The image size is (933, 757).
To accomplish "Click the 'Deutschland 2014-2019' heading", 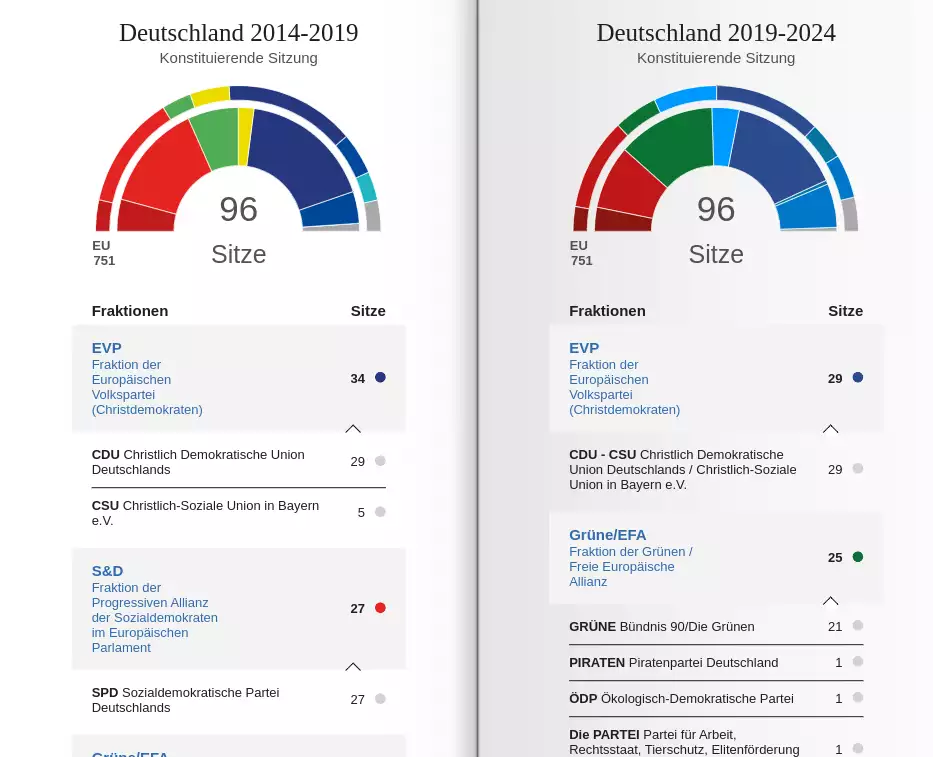I will click(x=239, y=33).
